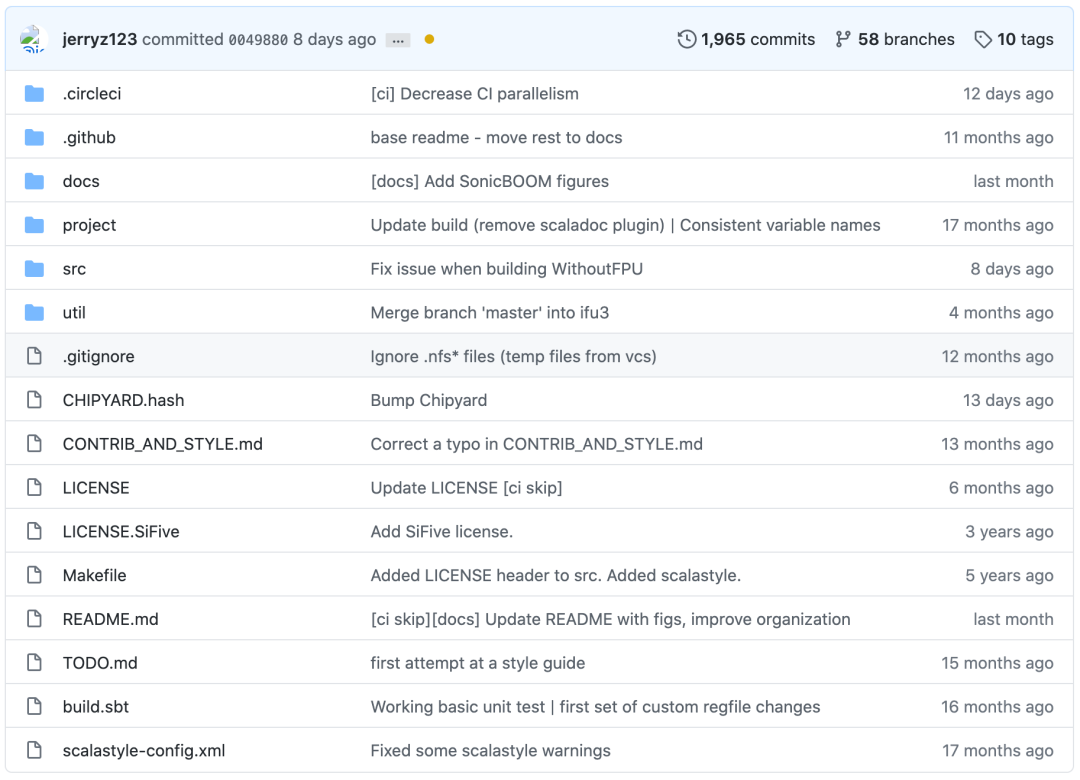Click the README.md file icon
The width and height of the screenshot is (1080, 780).
34,619
